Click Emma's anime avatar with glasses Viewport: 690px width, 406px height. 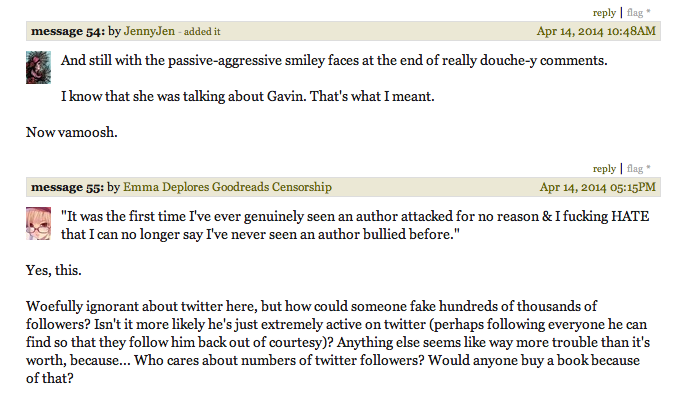tap(38, 224)
